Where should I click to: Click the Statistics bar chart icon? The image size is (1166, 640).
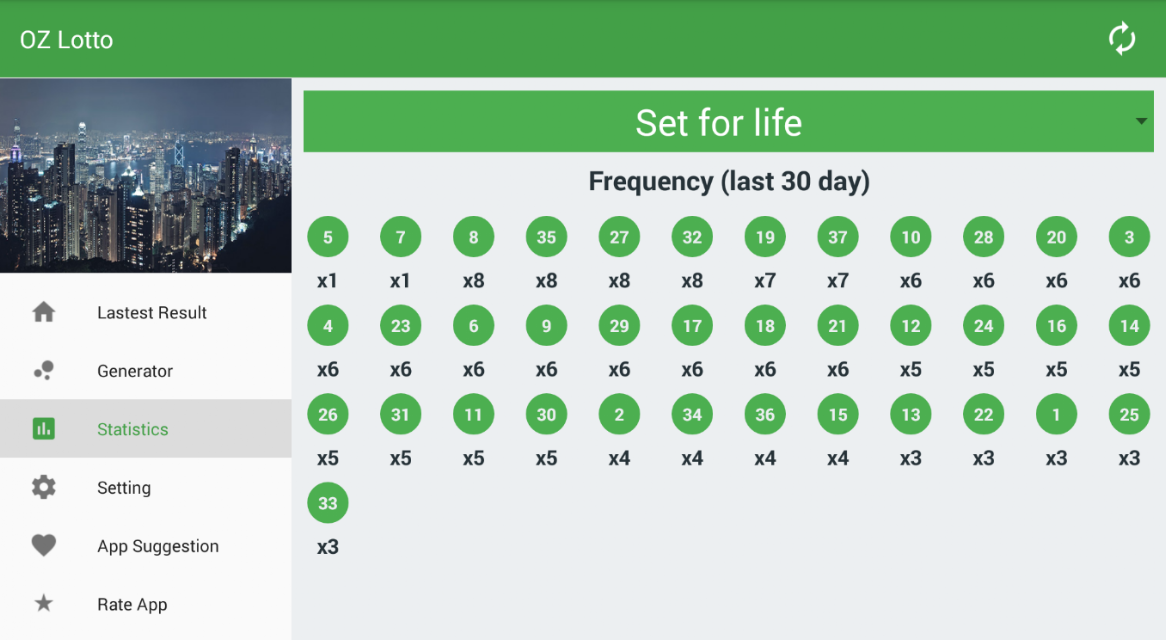[44, 429]
